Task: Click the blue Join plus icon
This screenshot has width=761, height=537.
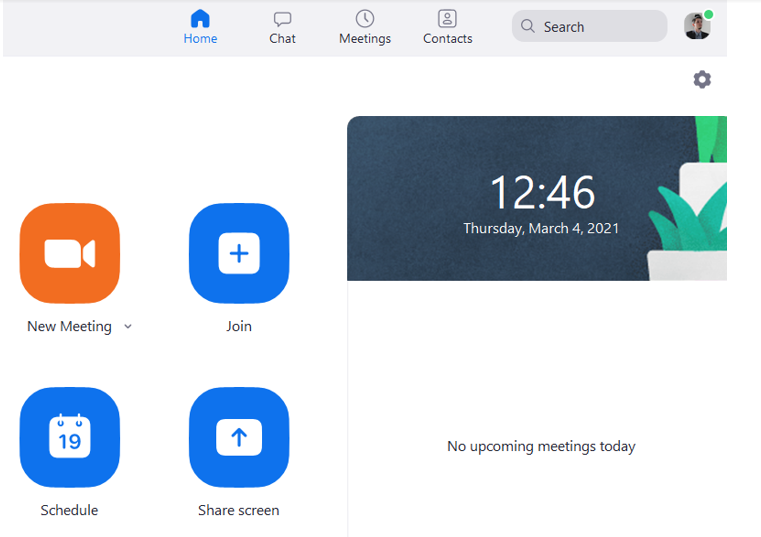Action: [239, 253]
